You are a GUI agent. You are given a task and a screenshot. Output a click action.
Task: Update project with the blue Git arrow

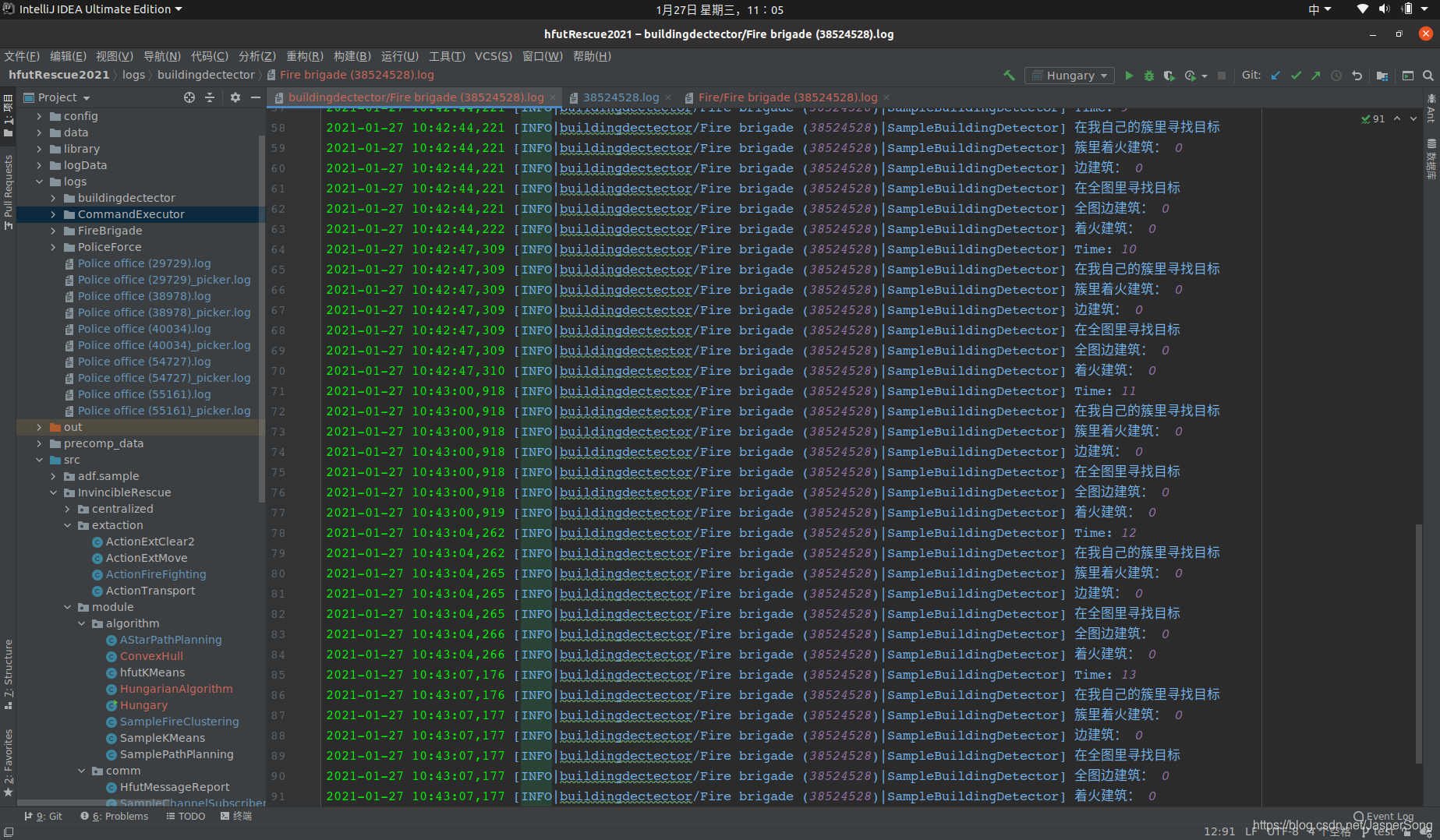(1275, 76)
